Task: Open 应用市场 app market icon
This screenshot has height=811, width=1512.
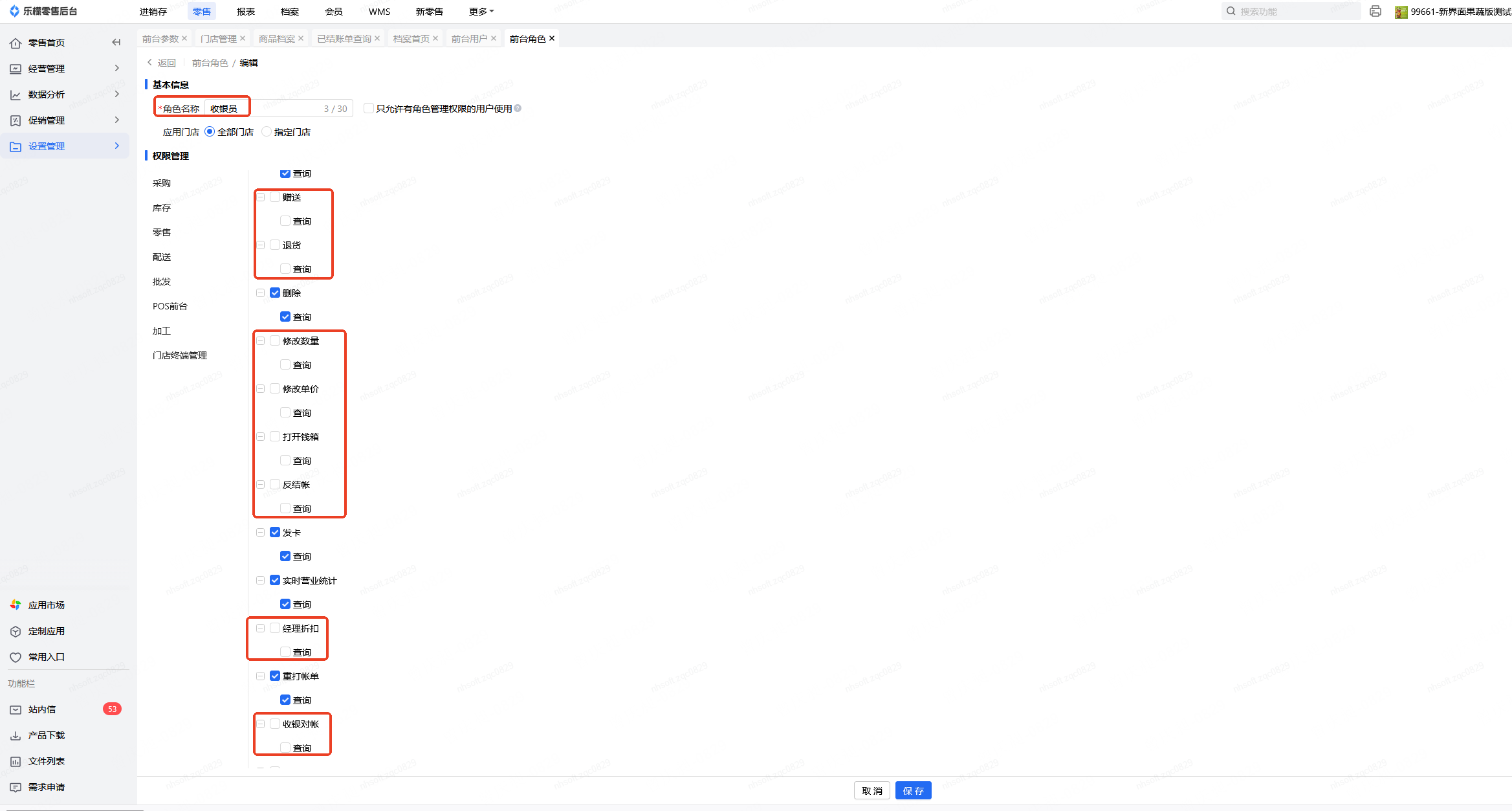Action: (x=16, y=605)
